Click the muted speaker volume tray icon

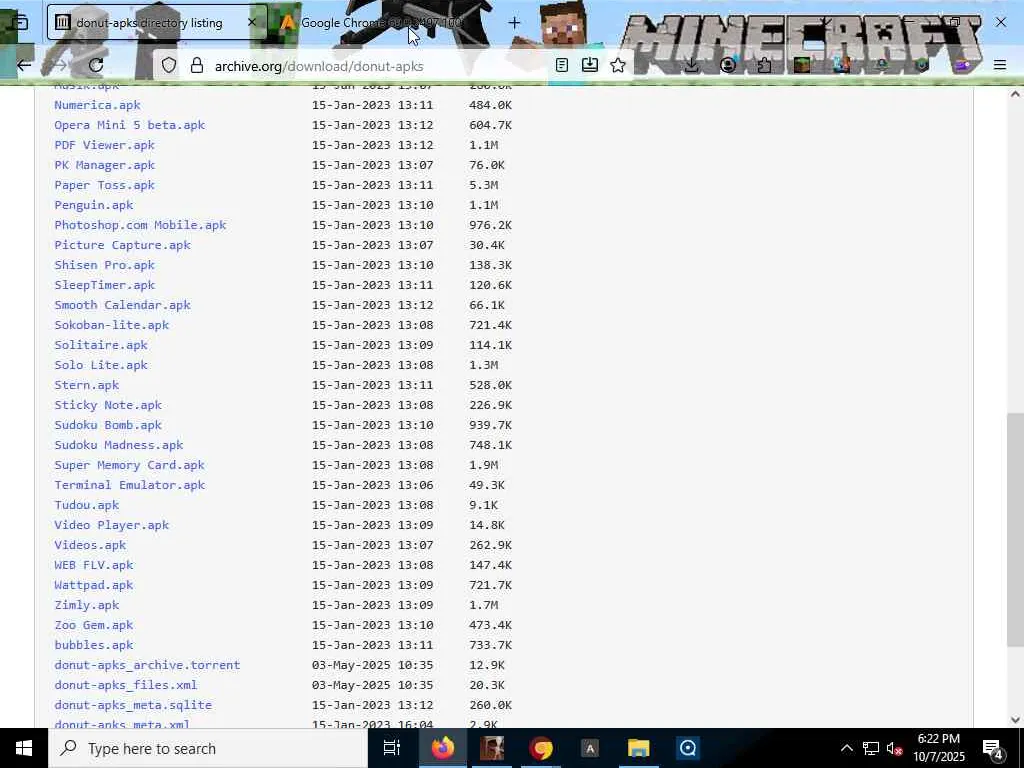click(x=894, y=748)
